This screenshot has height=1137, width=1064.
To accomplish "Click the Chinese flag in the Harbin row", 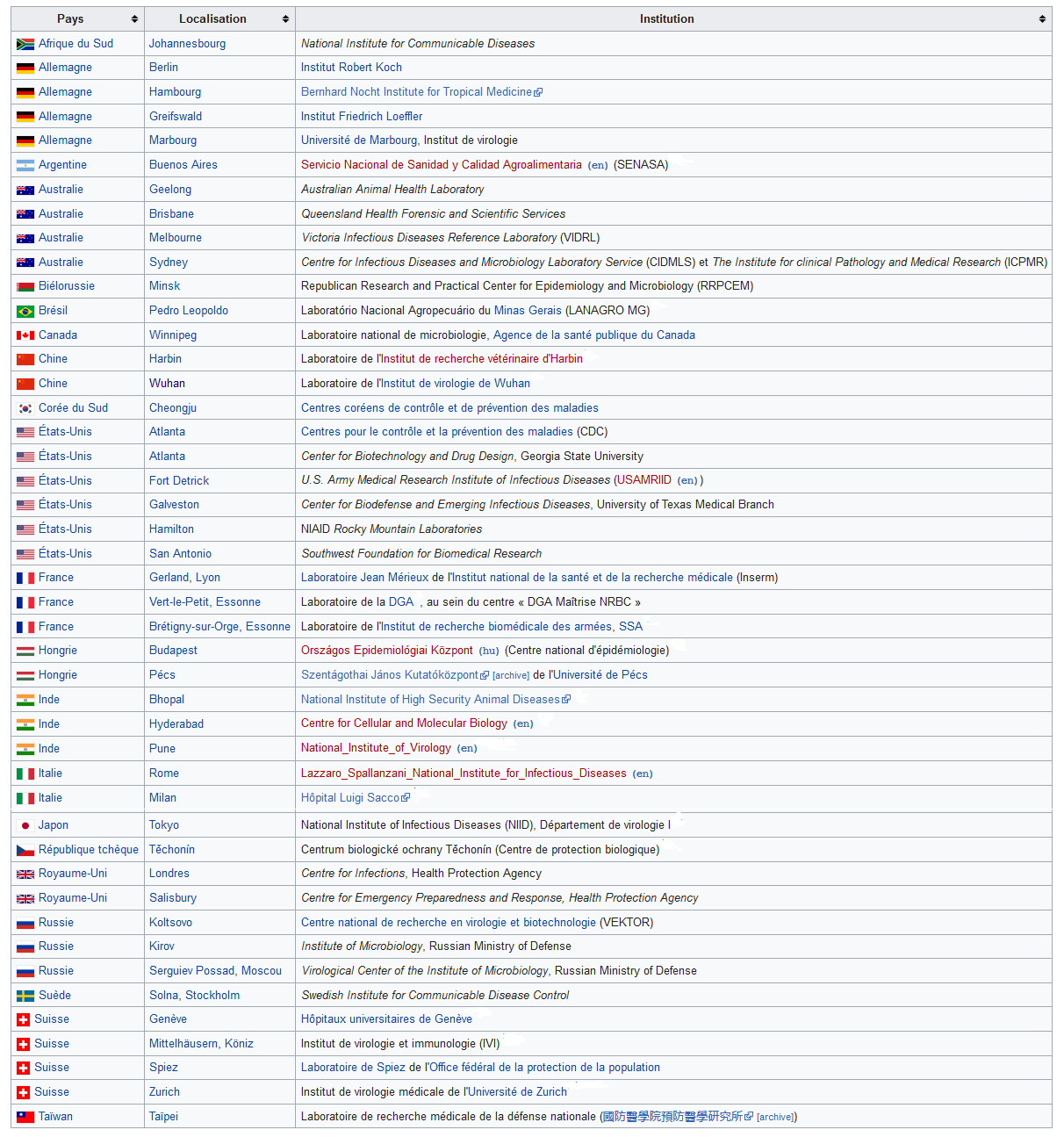I will coord(25,359).
